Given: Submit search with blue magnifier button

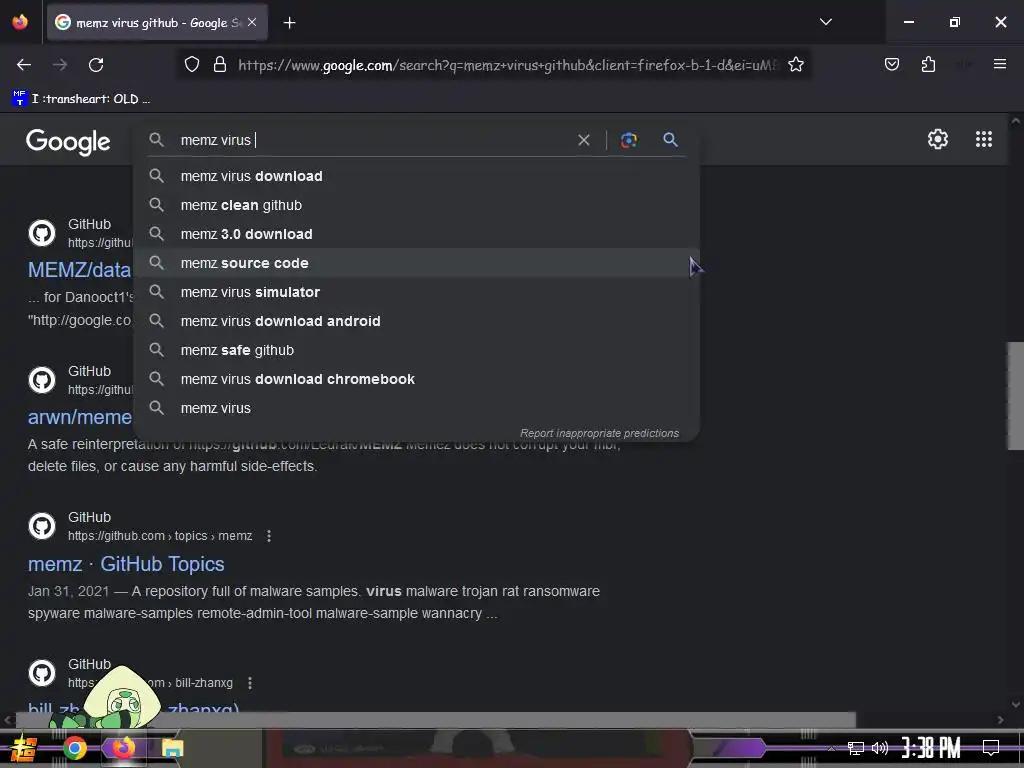Looking at the screenshot, I should 670,140.
